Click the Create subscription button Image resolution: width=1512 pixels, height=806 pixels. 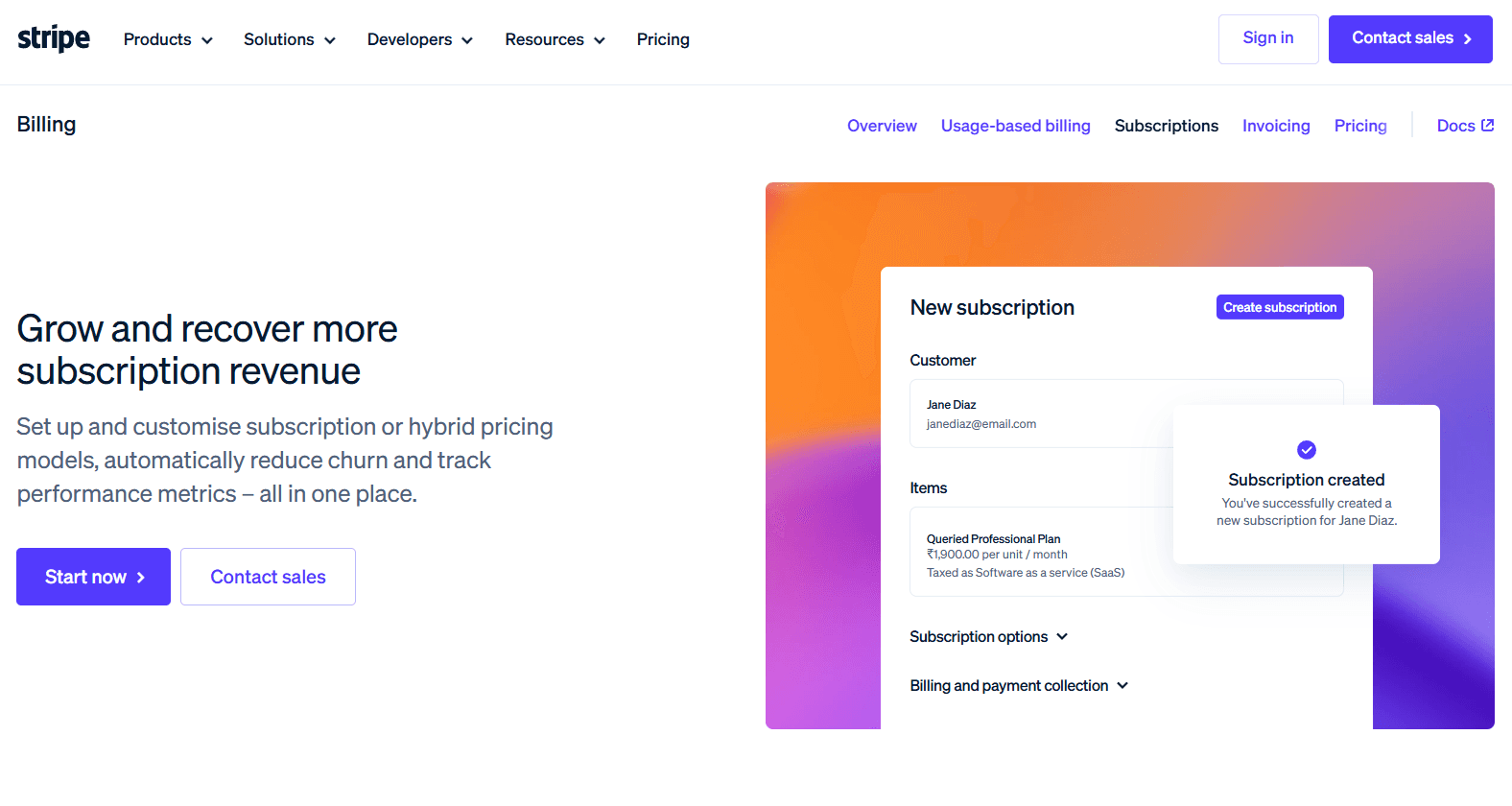(x=1280, y=307)
